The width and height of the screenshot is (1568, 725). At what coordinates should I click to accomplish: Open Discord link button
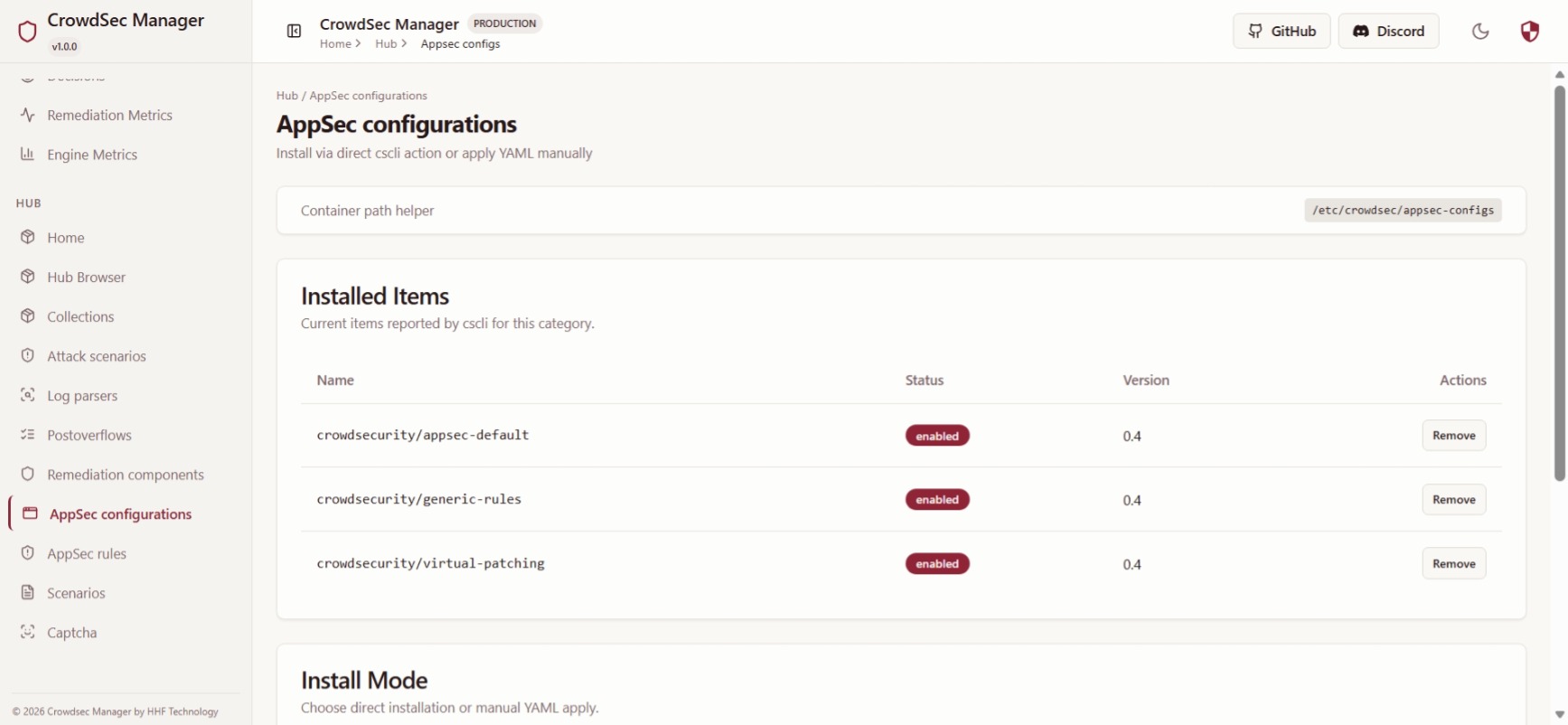(x=1388, y=31)
